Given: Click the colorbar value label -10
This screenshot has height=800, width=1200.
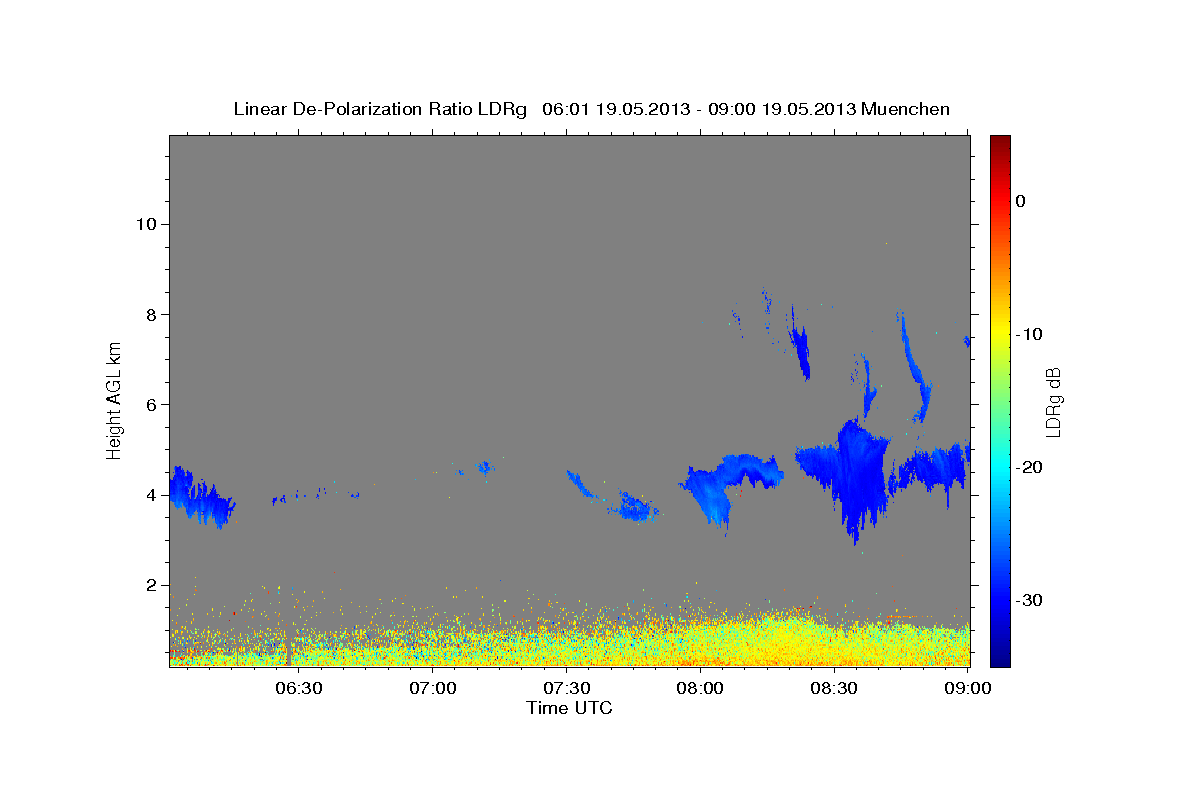Looking at the screenshot, I should pos(1031,334).
